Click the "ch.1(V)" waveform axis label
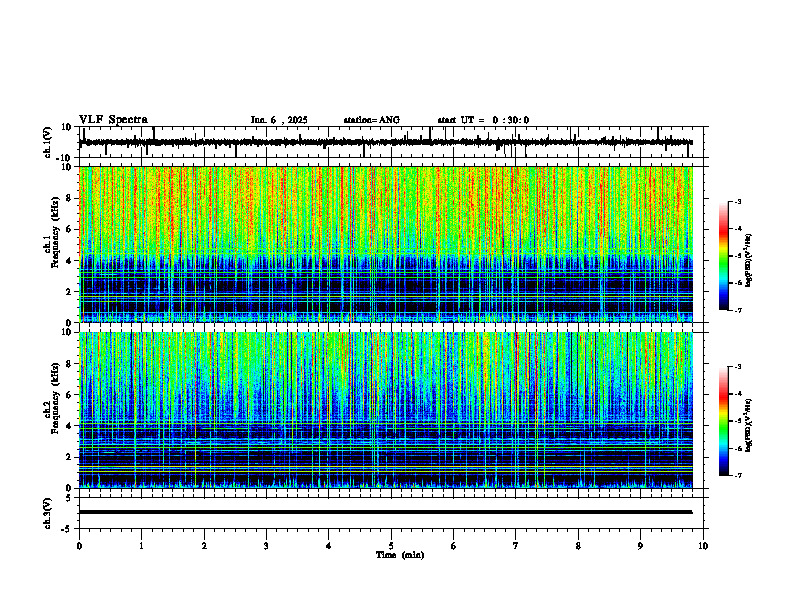Screen dimensions: 792x612 pos(48,142)
